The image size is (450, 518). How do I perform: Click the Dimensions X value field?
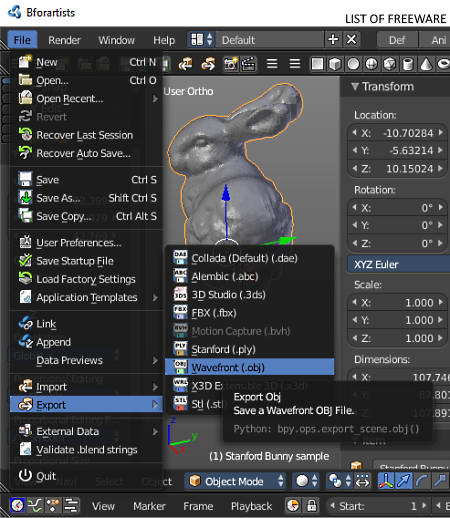(399, 377)
